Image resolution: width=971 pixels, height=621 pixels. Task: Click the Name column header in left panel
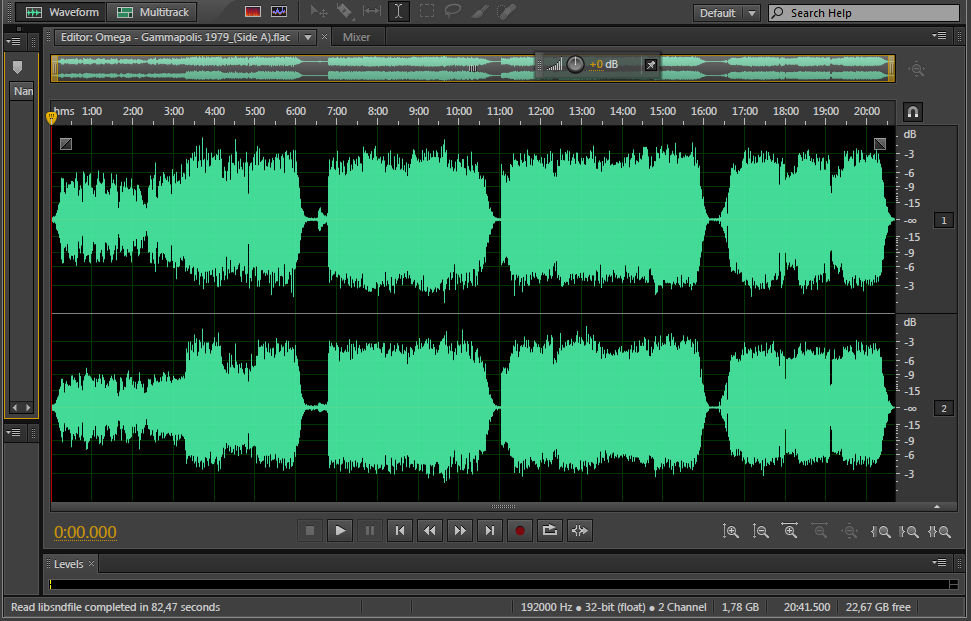pos(23,91)
